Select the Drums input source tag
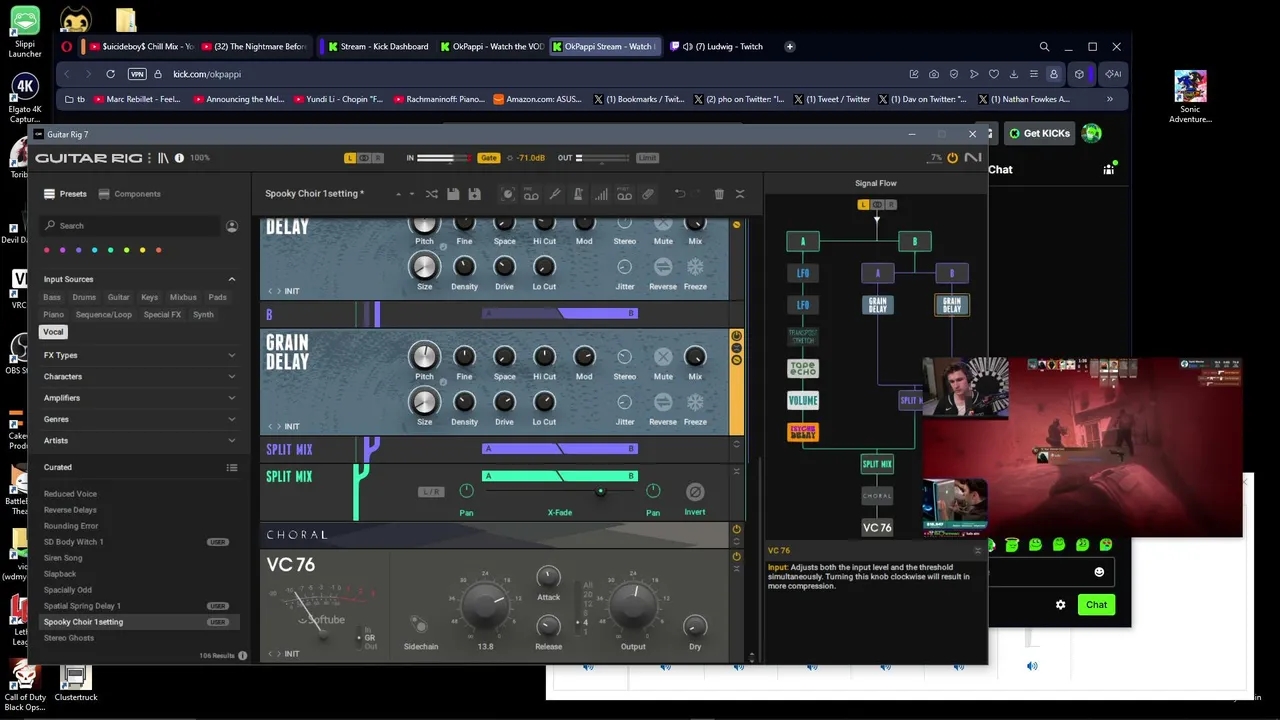This screenshot has height=720, width=1280. pos(84,297)
